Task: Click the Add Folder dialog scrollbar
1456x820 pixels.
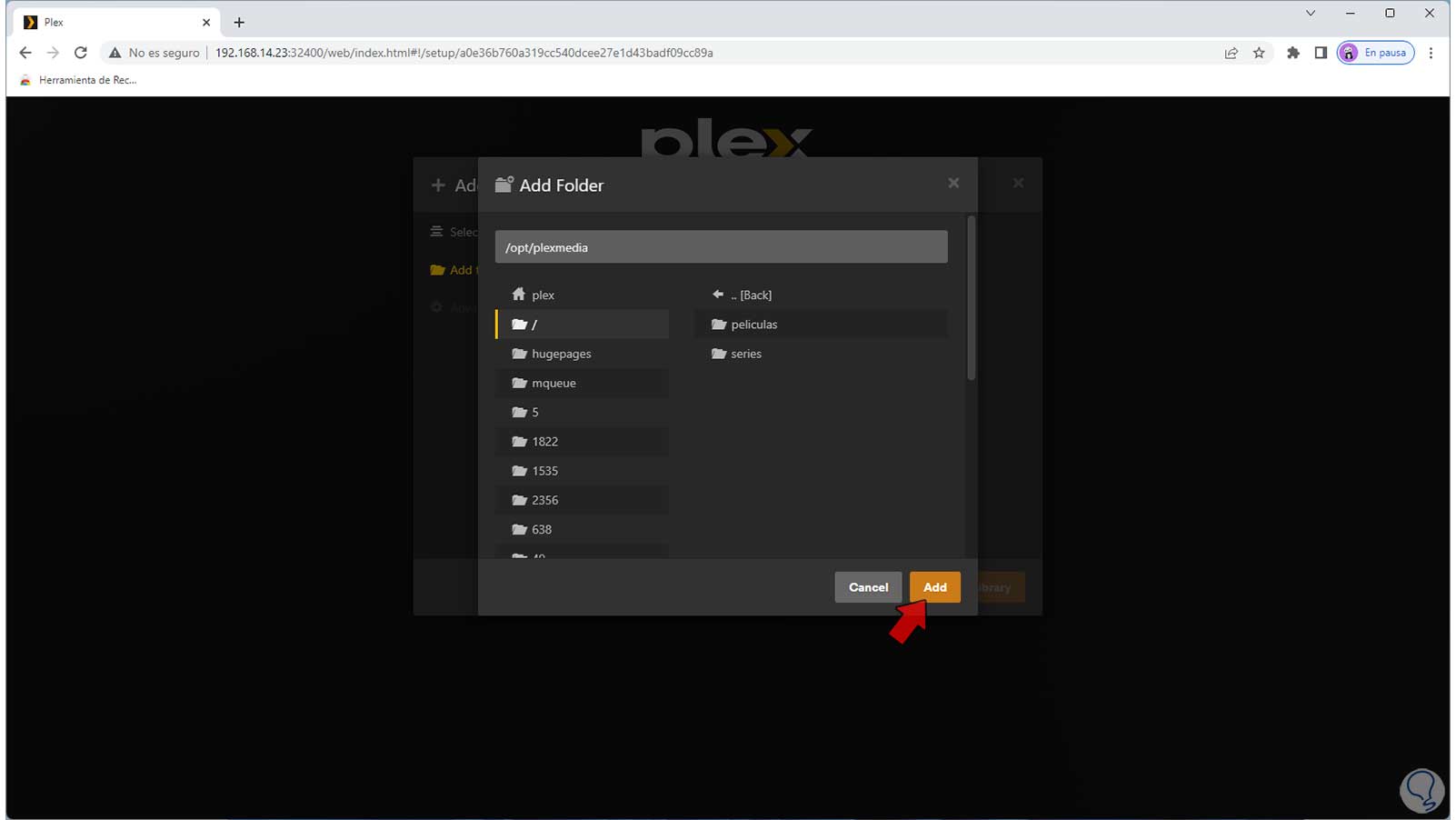Action: [x=971, y=298]
